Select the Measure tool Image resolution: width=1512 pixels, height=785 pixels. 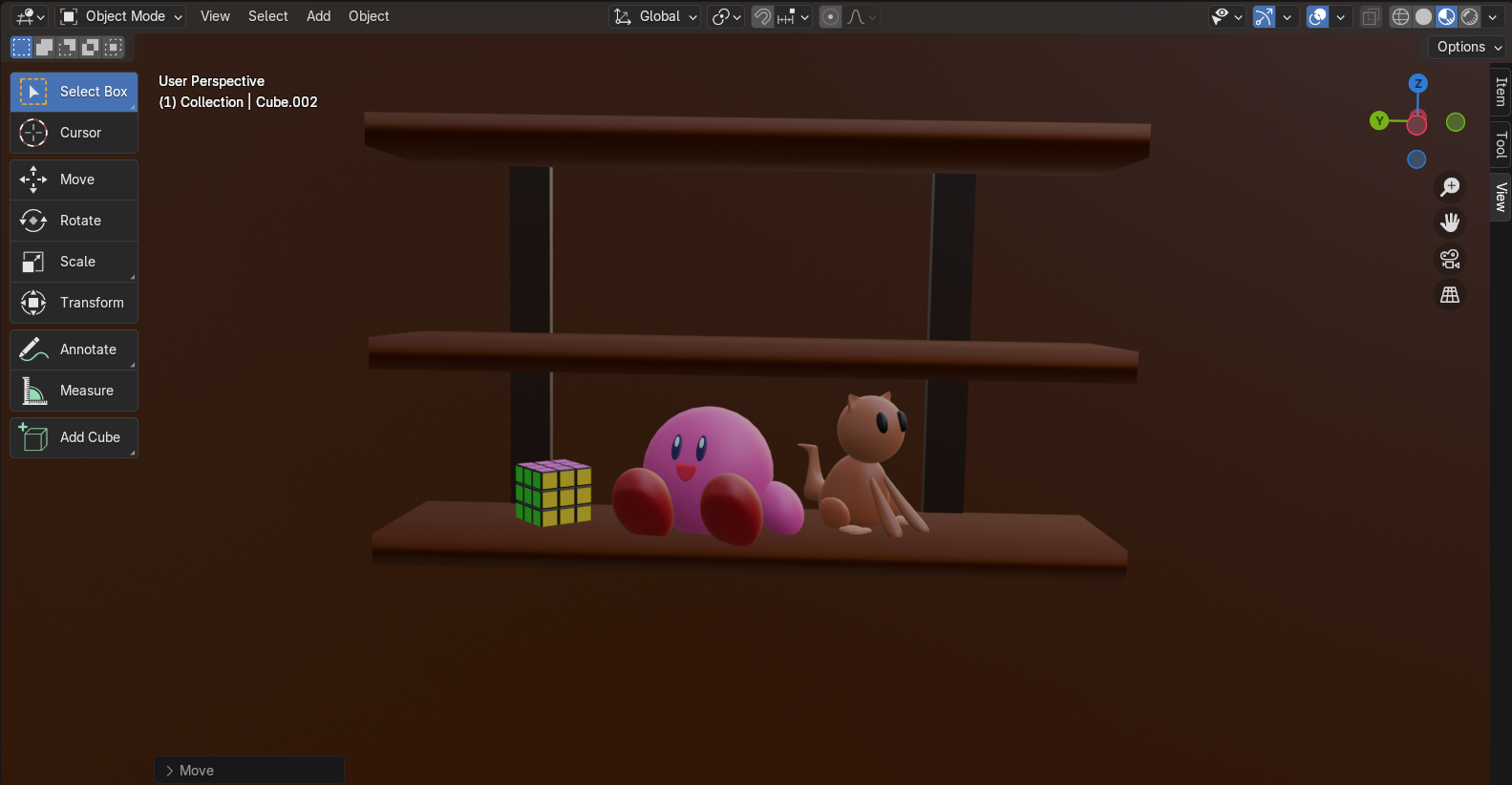point(74,391)
